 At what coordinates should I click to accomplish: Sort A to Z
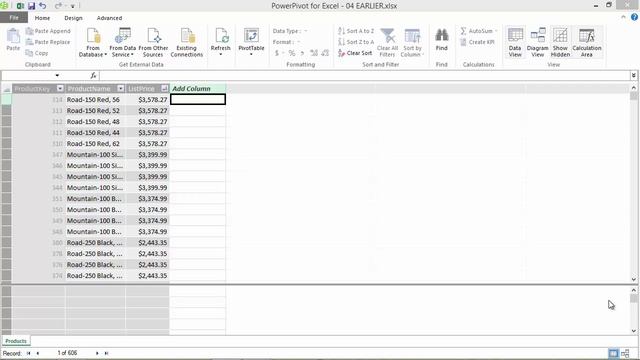[x=356, y=31]
